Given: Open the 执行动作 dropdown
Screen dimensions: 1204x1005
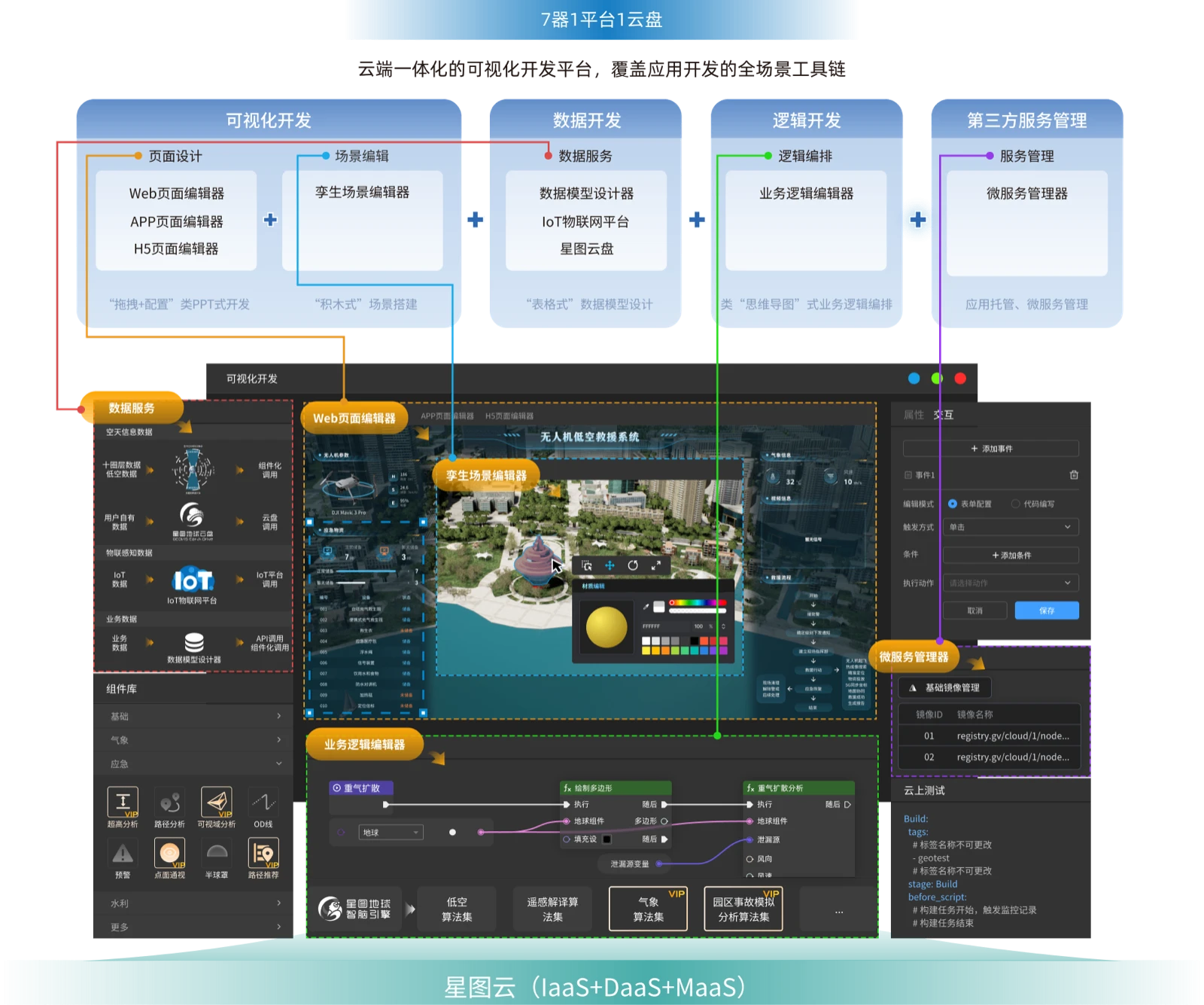Looking at the screenshot, I should click(x=1010, y=583).
